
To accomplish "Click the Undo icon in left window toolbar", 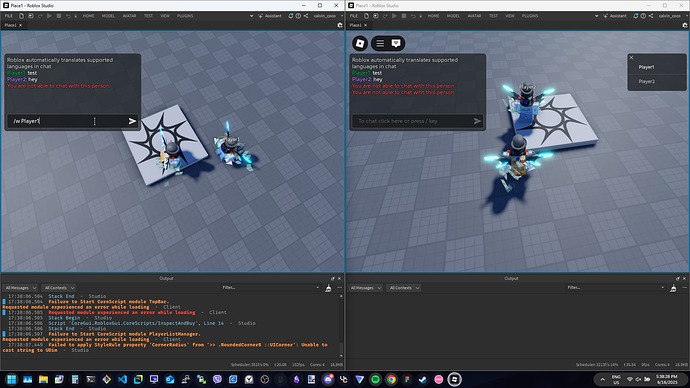I will (68, 16).
